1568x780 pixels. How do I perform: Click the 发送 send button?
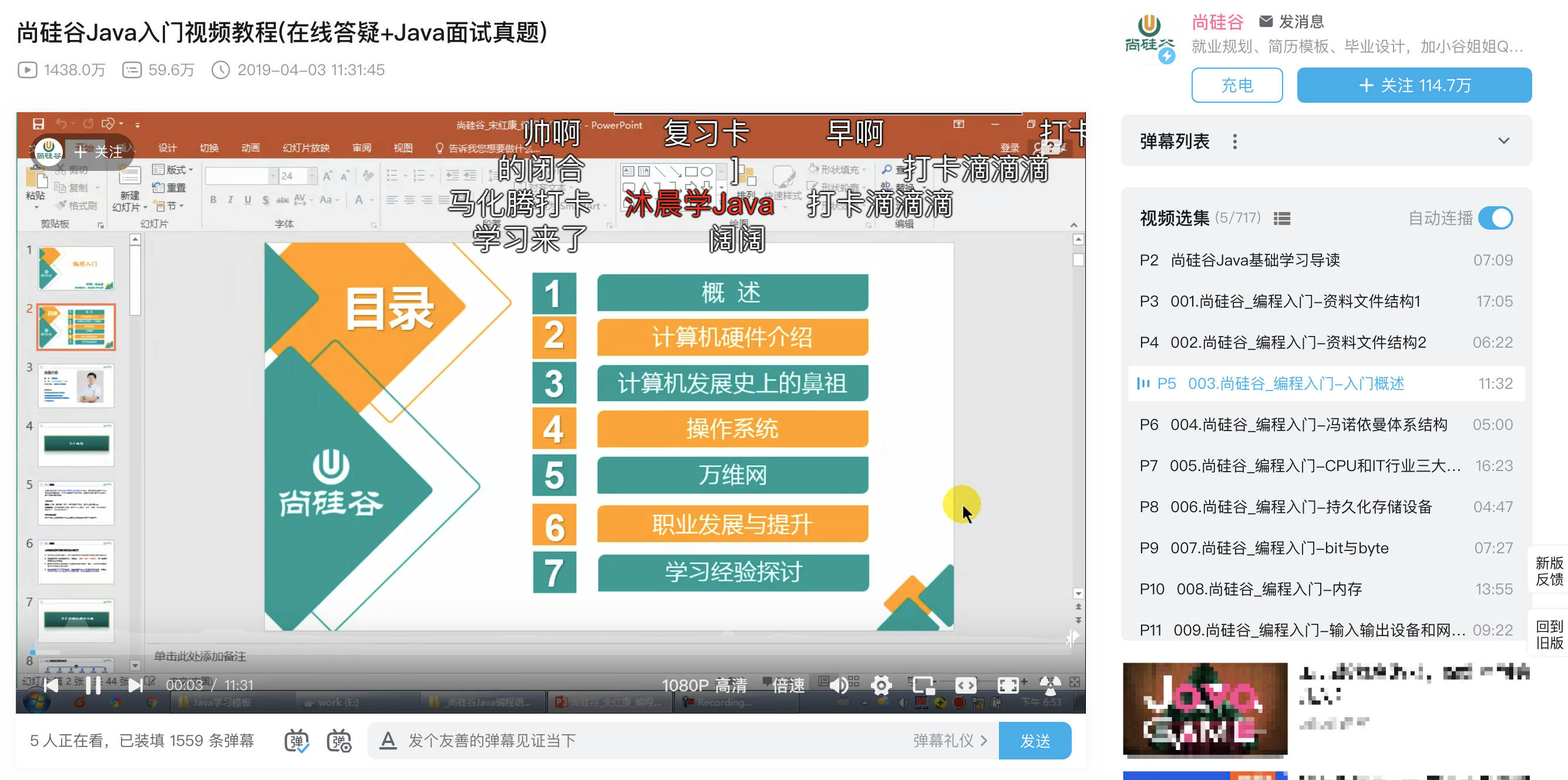[1035, 741]
